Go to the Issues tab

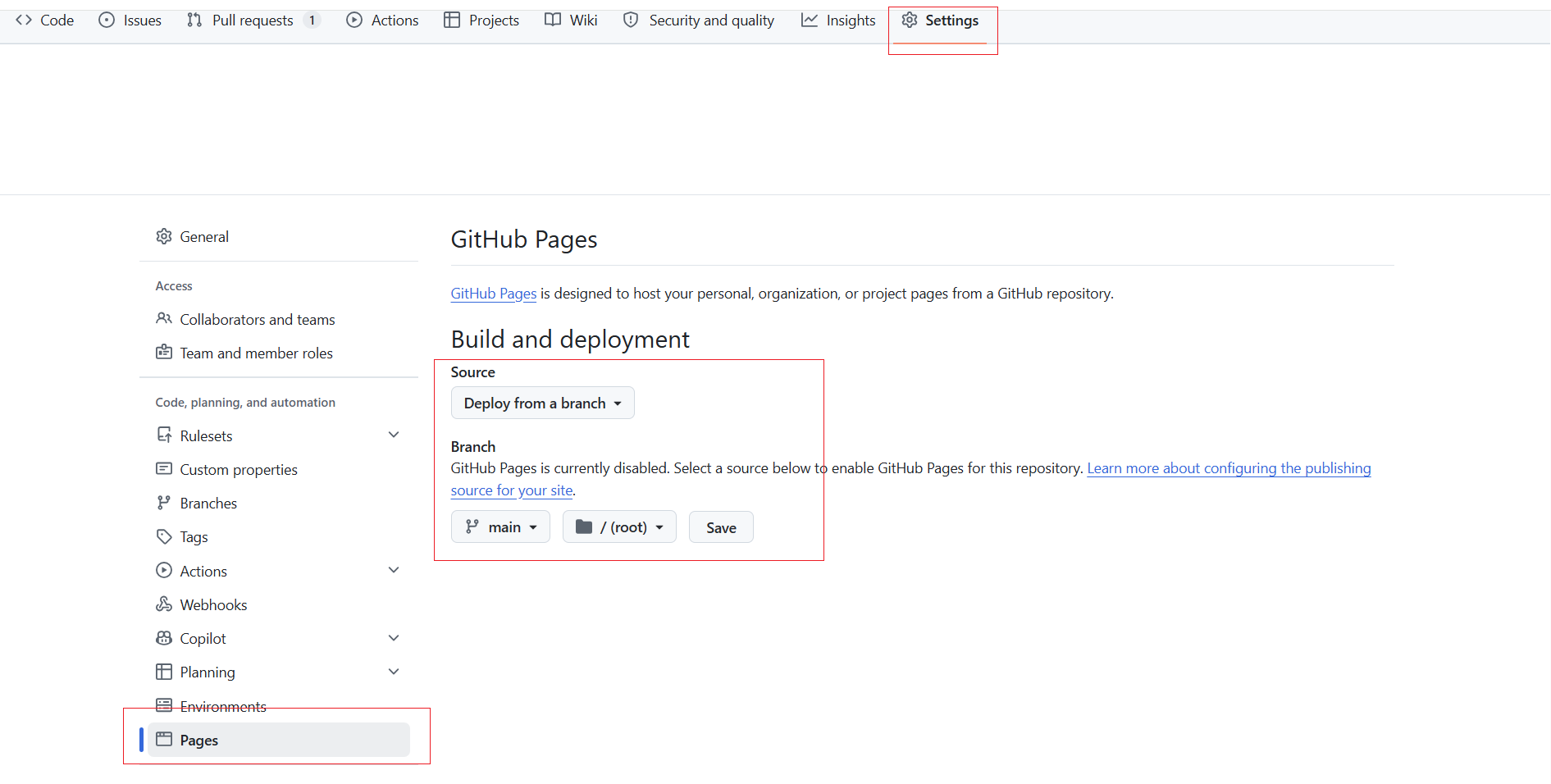click(130, 21)
